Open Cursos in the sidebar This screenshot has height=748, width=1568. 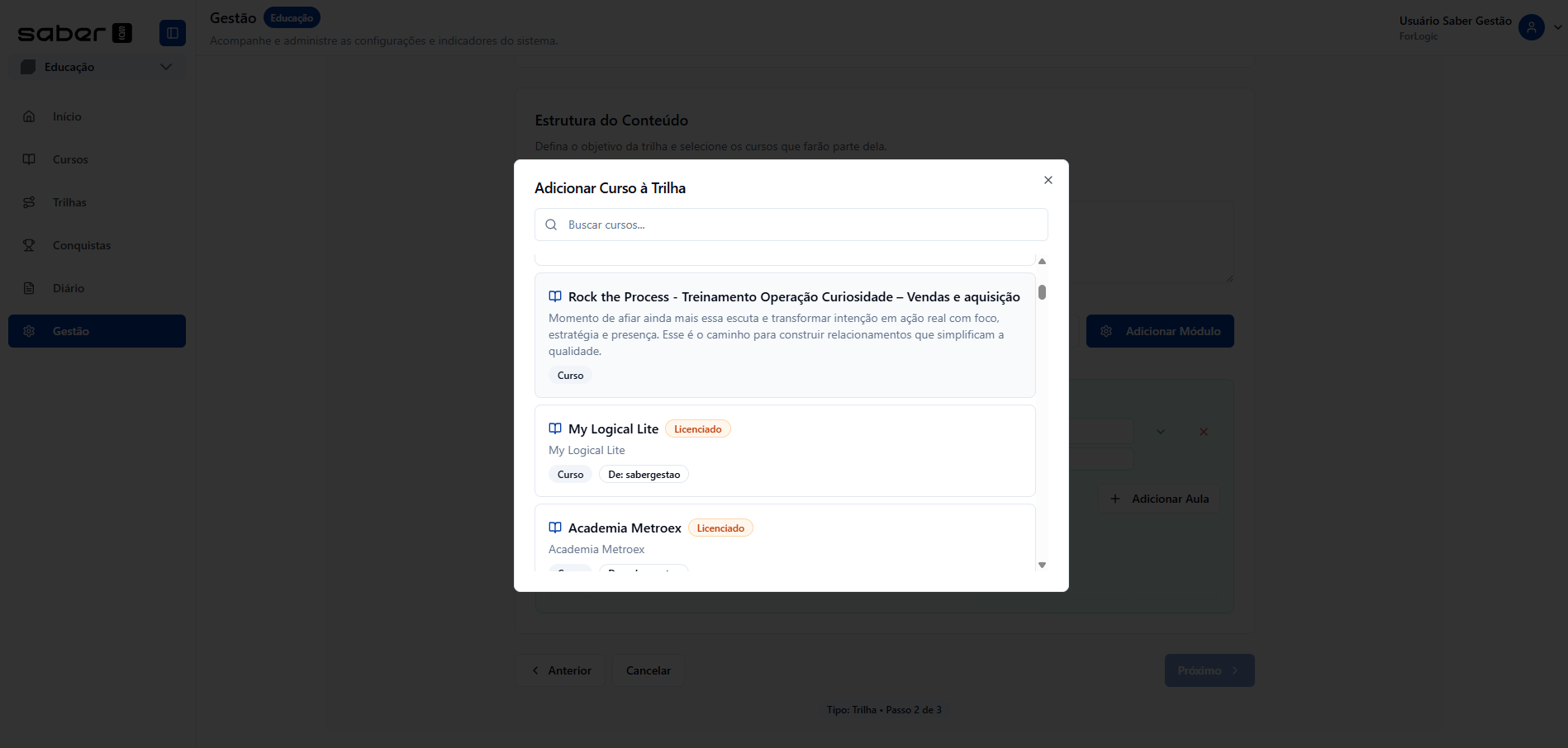click(x=70, y=159)
